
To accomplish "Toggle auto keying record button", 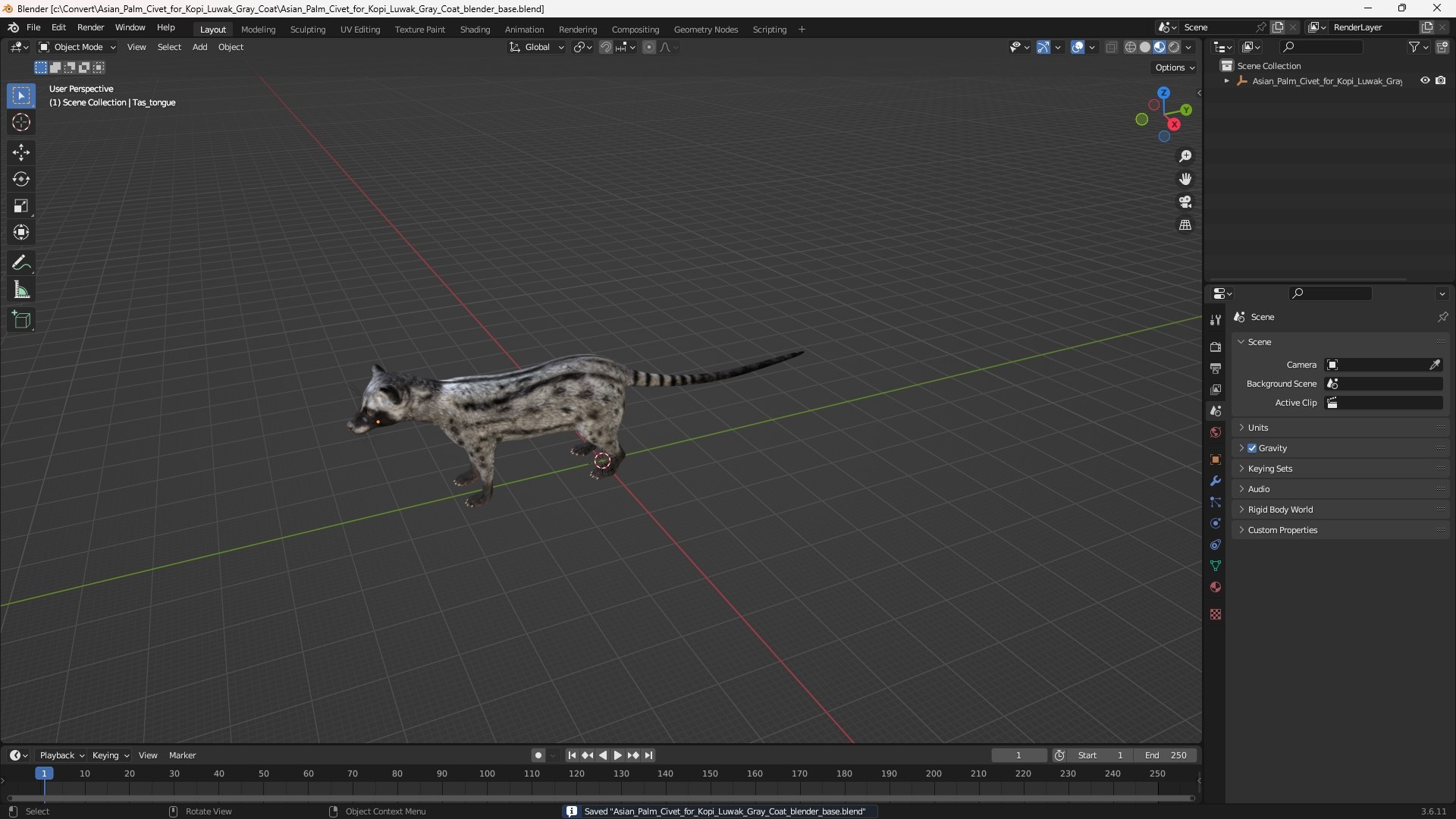I will point(538,755).
